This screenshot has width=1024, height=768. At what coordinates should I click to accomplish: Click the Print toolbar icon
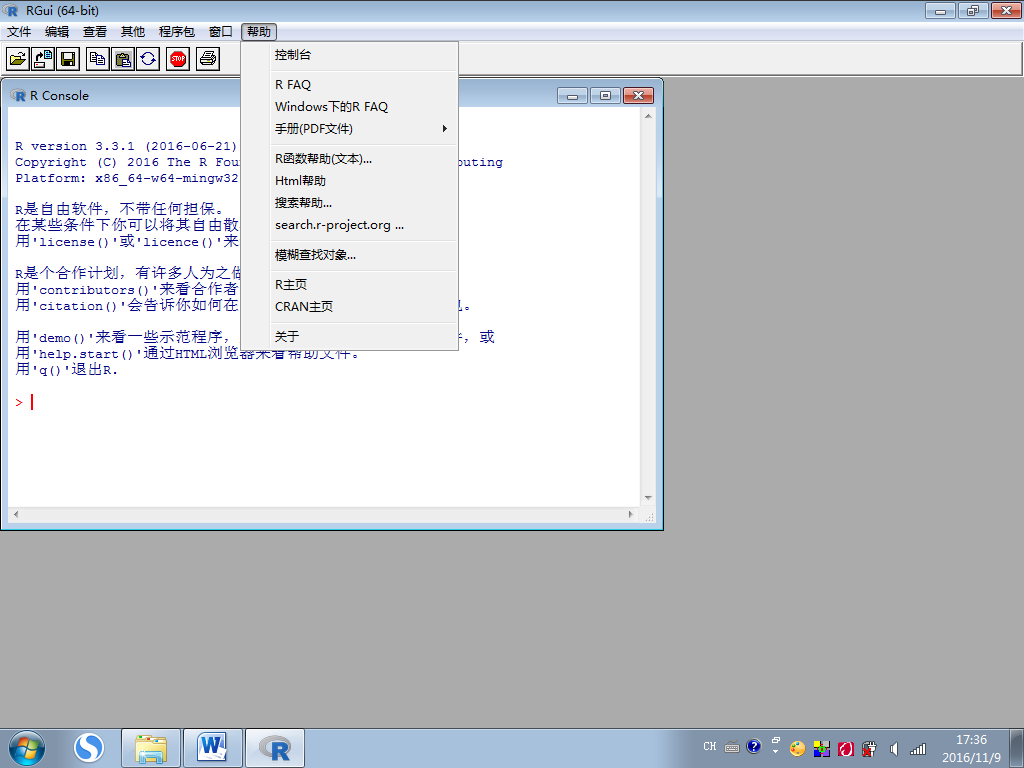pos(208,59)
